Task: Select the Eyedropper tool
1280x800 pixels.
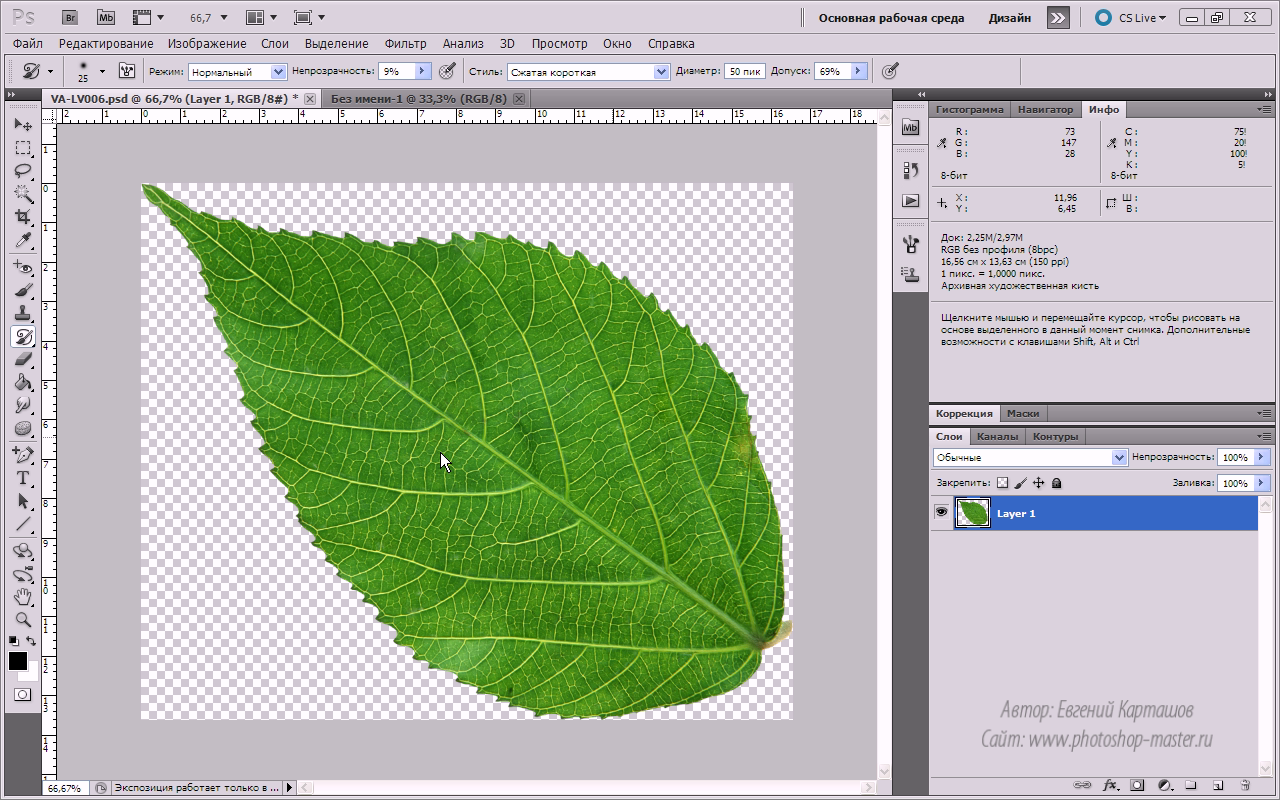Action: pos(23,241)
